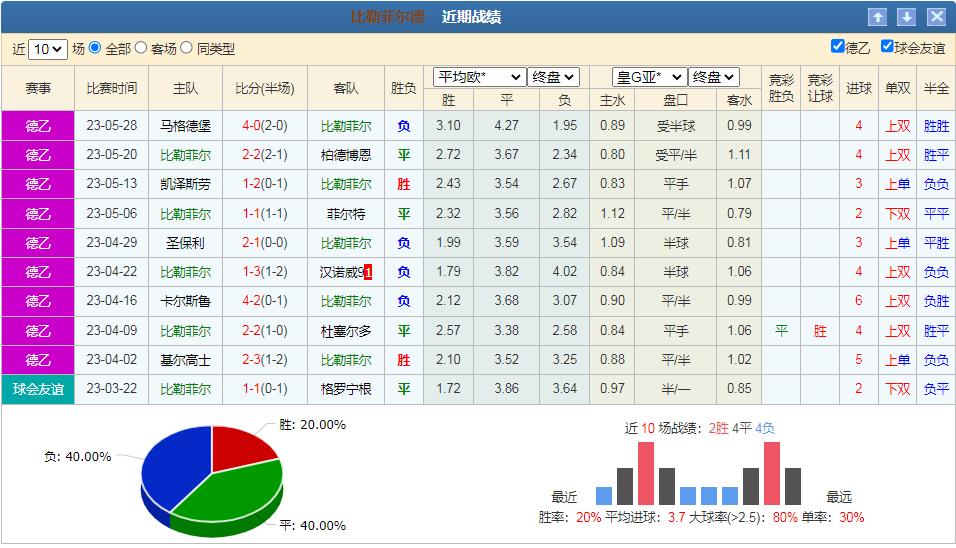This screenshot has width=956, height=548.
Task: Click the down arrow icon in header
Action: [907, 17]
